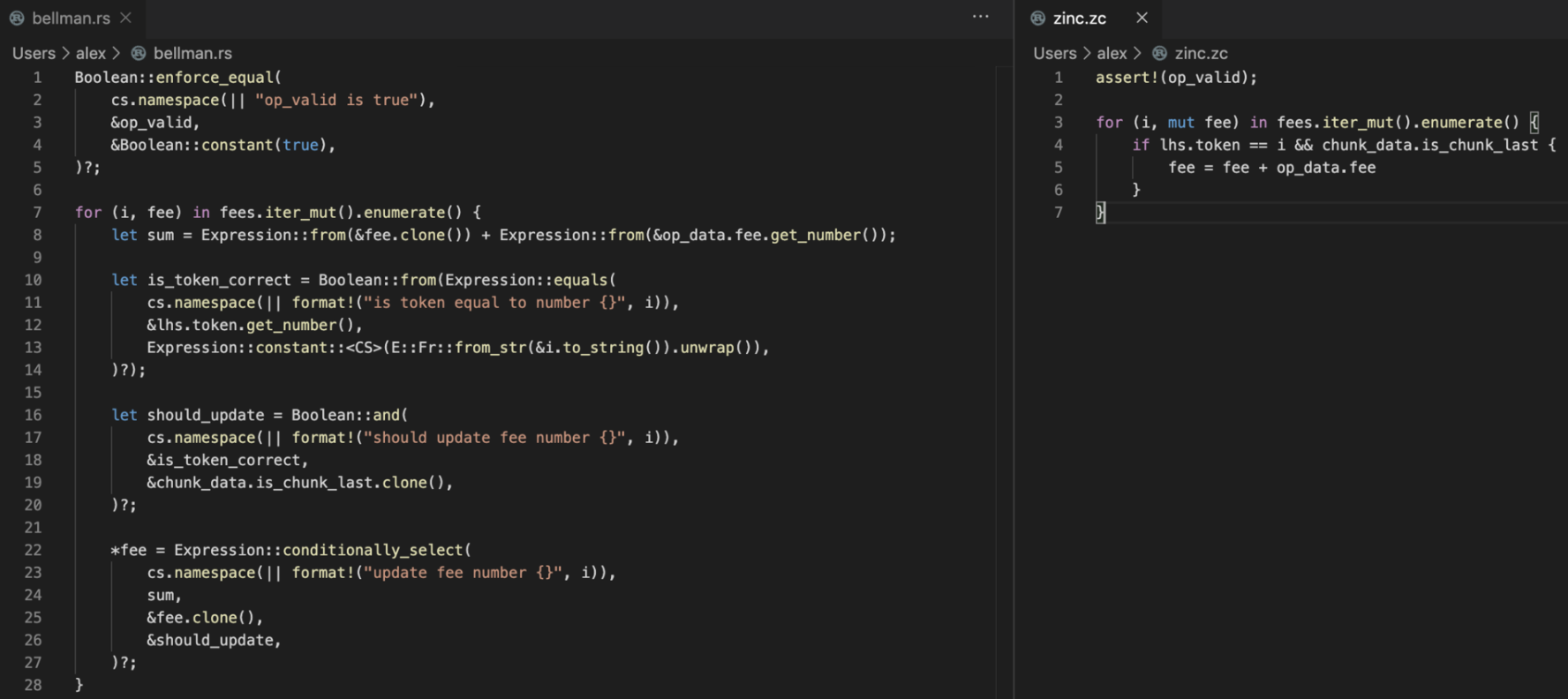Open the Users breadcrumb in bellman.rs pane

point(34,54)
